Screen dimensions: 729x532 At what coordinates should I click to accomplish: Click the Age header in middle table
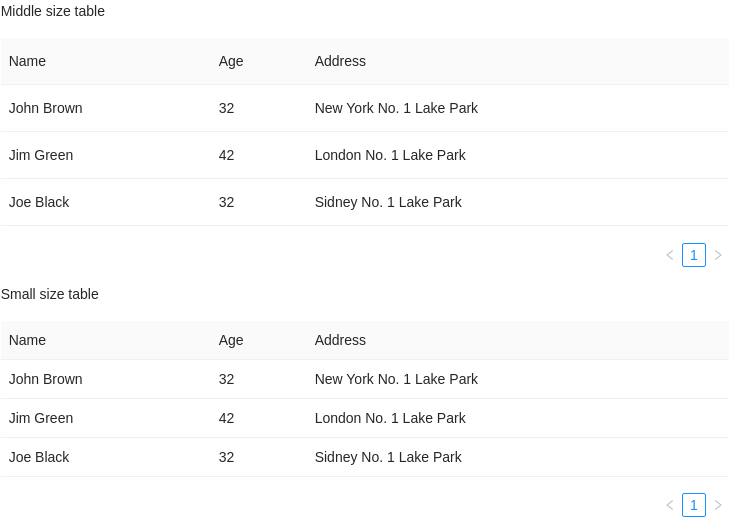pos(231,61)
